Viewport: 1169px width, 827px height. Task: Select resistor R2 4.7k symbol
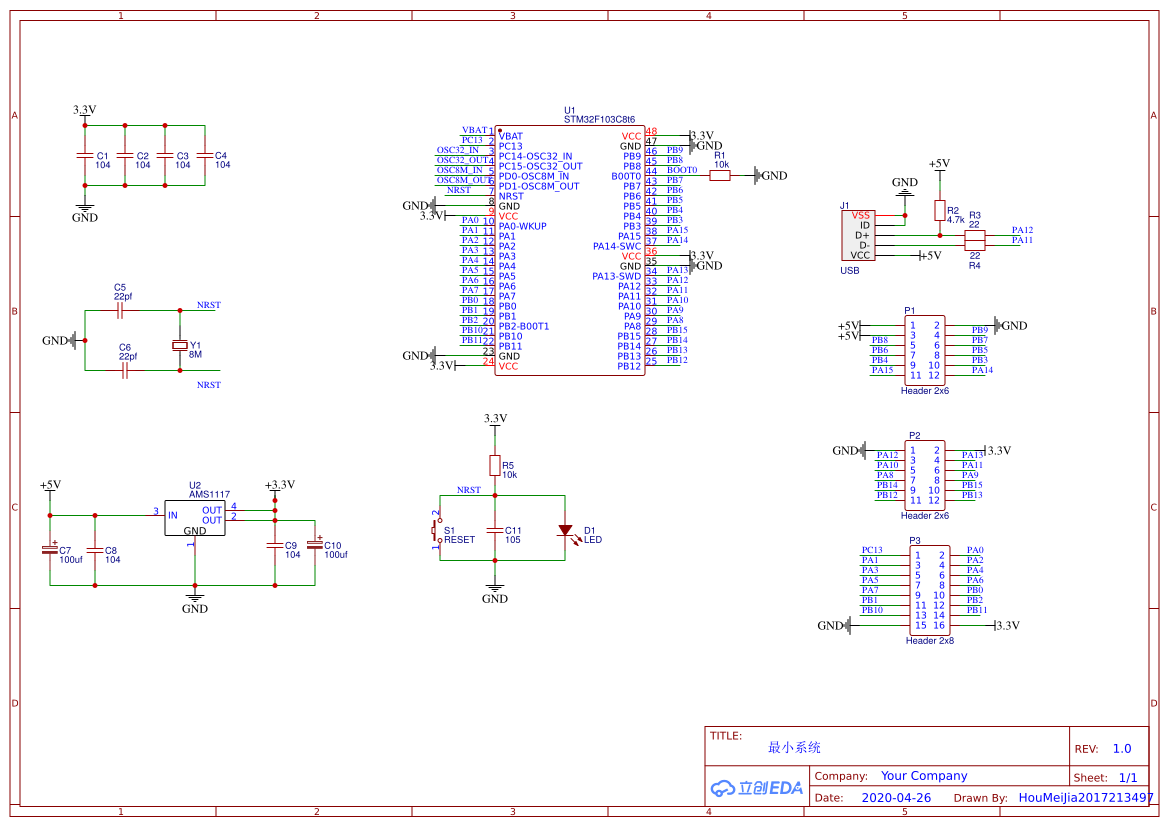[x=939, y=211]
